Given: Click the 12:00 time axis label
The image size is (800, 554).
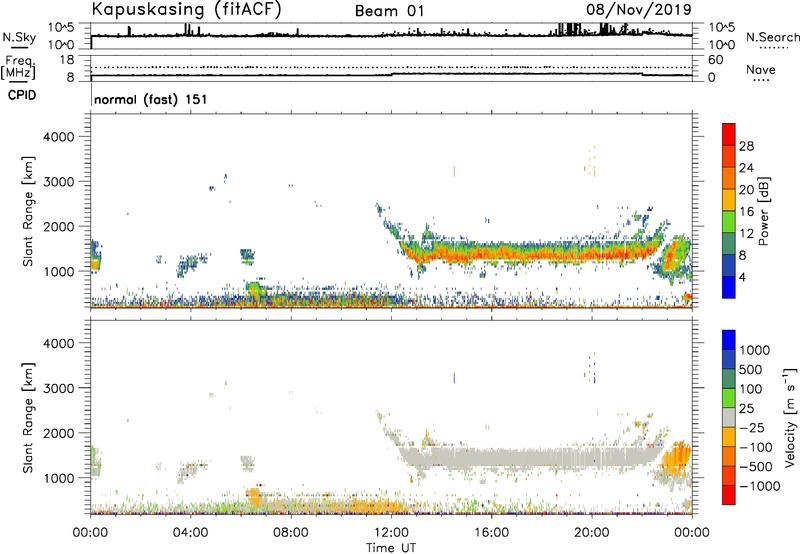Looking at the screenshot, I should (391, 533).
